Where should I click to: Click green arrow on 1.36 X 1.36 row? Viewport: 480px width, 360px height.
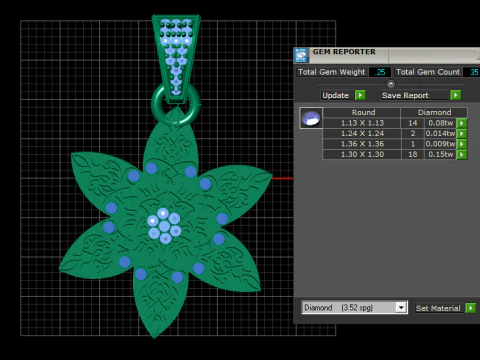pos(462,144)
